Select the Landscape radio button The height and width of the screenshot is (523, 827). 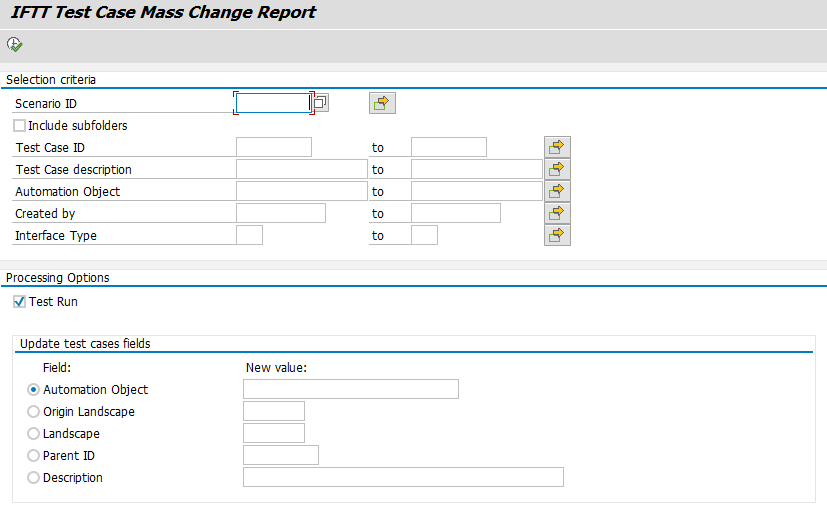[33, 433]
